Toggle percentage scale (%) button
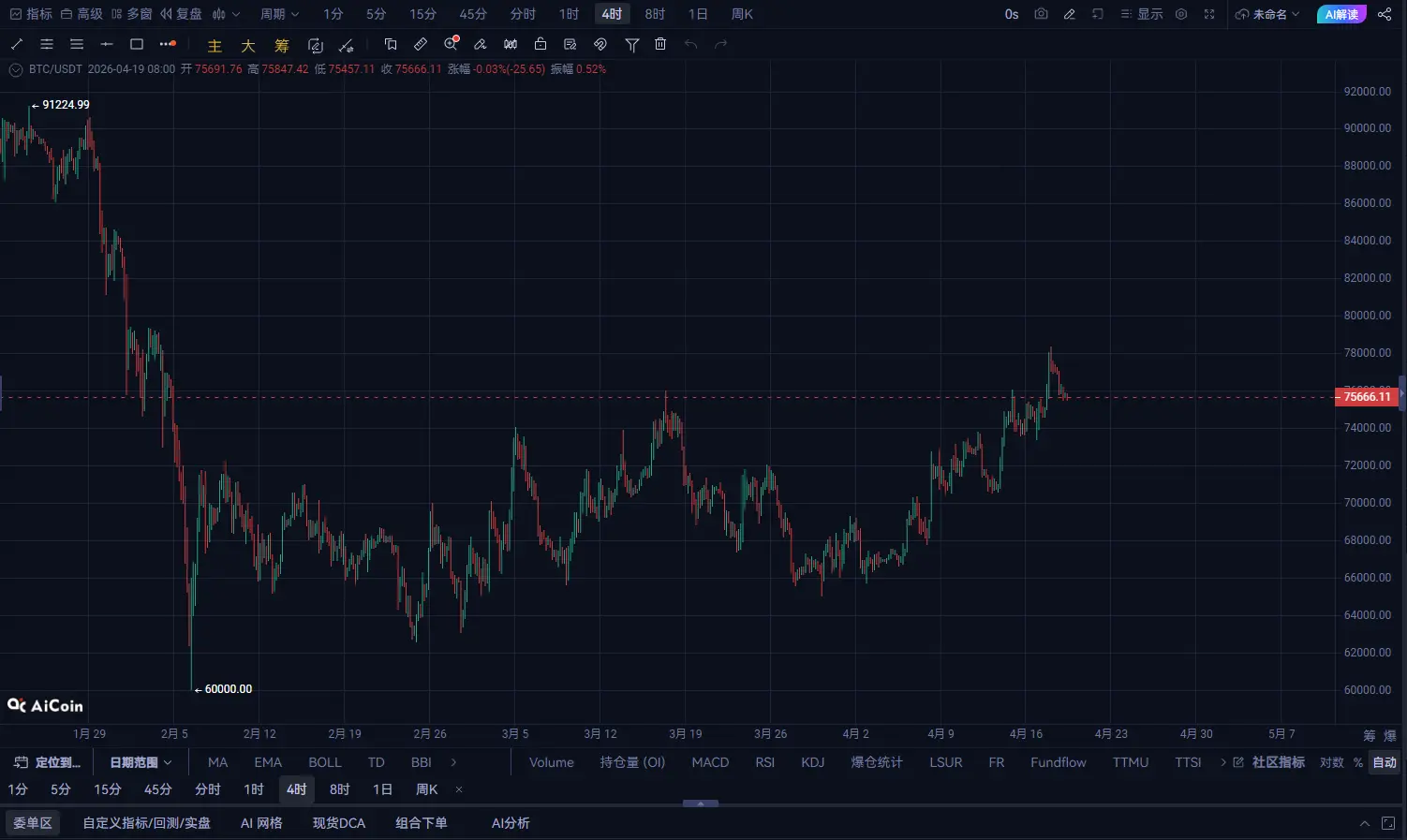The image size is (1407, 840). click(x=1358, y=762)
